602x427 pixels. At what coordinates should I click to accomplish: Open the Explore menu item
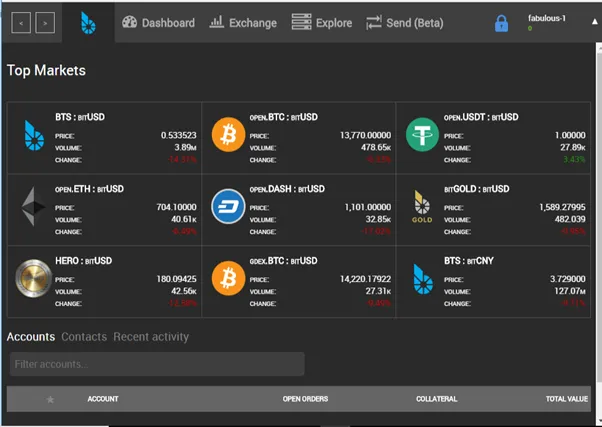pos(322,23)
